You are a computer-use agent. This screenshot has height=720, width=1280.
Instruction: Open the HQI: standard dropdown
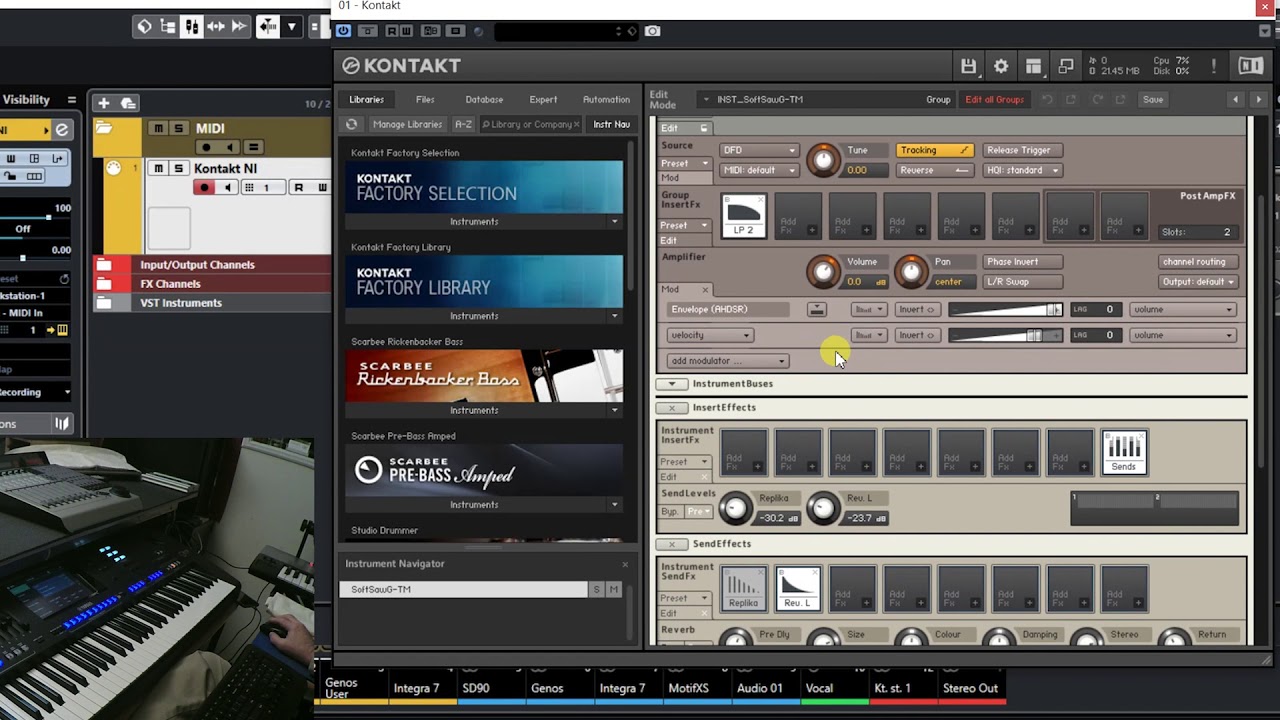(x=1022, y=170)
